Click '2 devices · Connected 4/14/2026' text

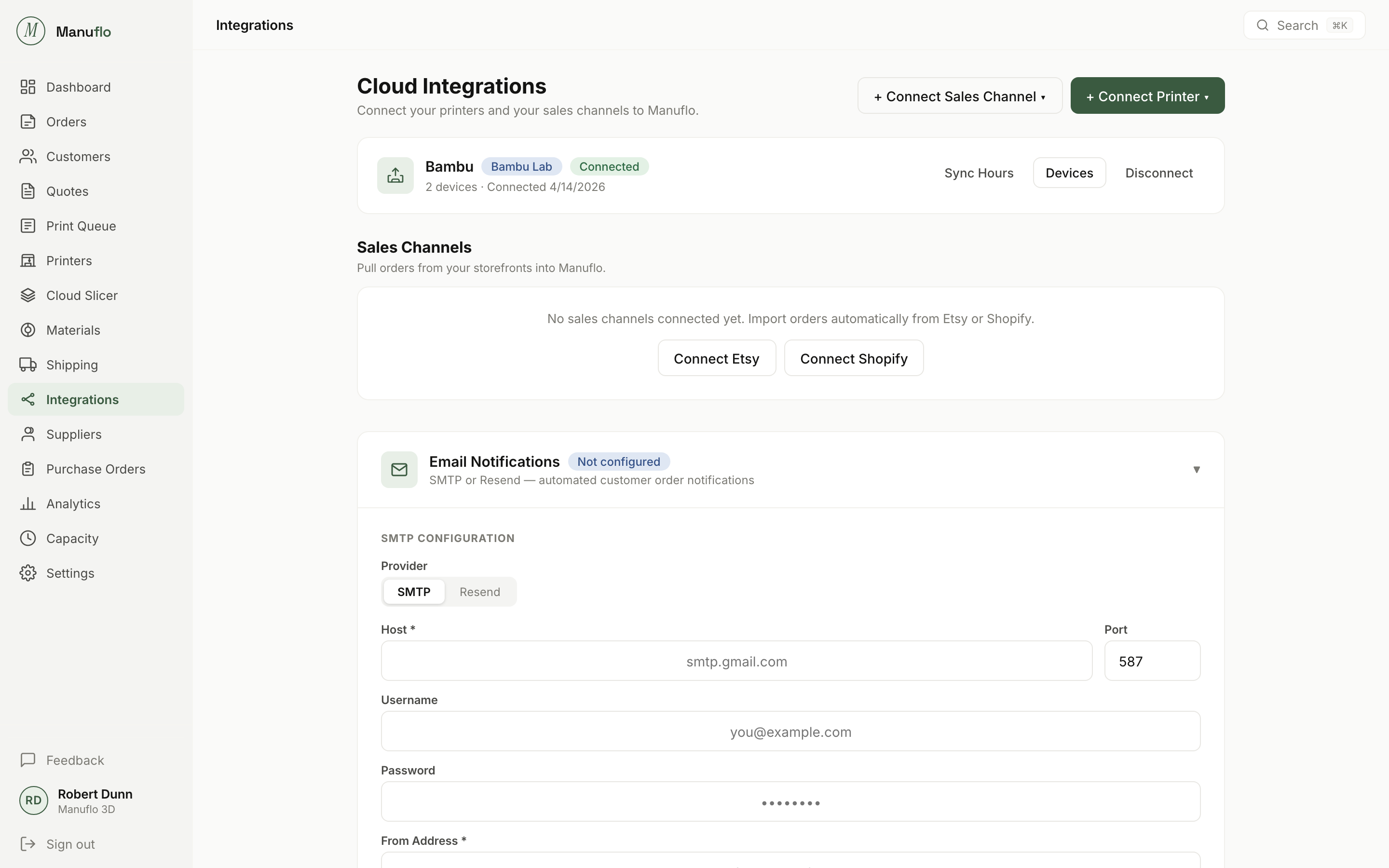[x=515, y=187]
